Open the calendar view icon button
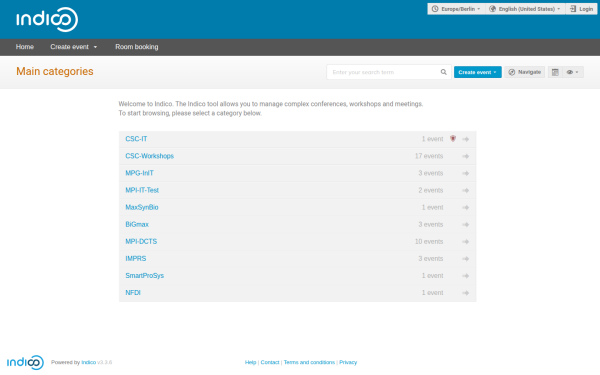This screenshot has width=600, height=375. click(x=555, y=72)
